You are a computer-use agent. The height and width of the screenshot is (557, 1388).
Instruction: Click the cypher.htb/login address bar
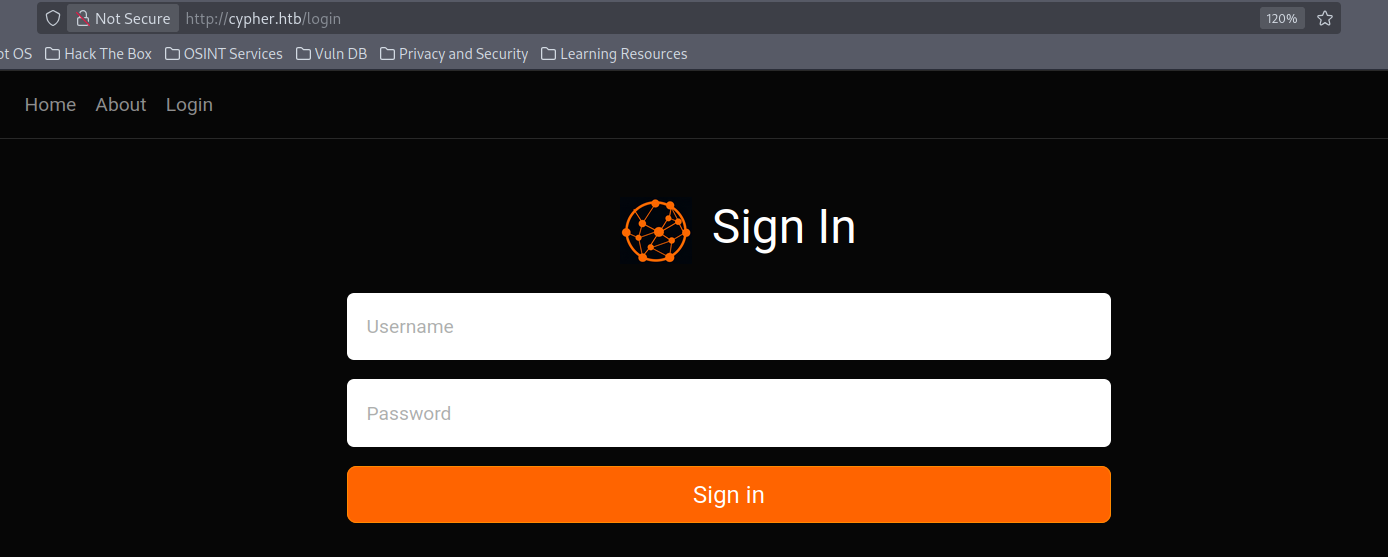coord(700,18)
